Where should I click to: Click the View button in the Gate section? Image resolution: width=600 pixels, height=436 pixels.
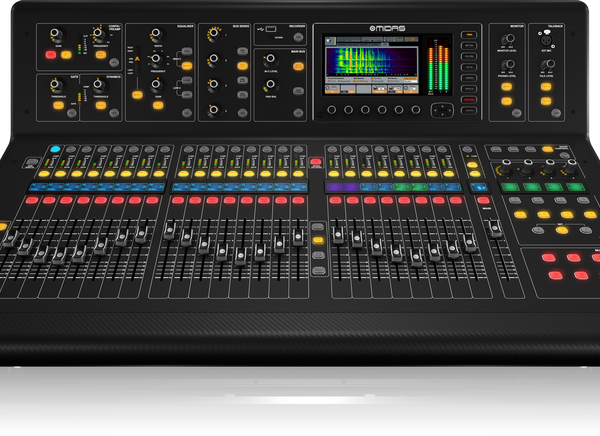(72, 113)
